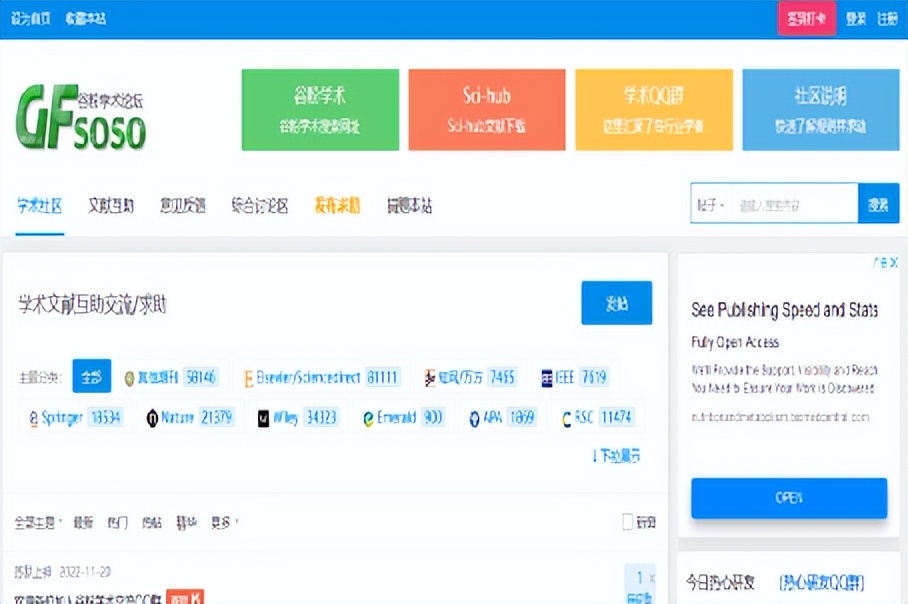Toggle the 全部 category filter pill
Viewport: 908px width, 604px height.
[x=91, y=377]
